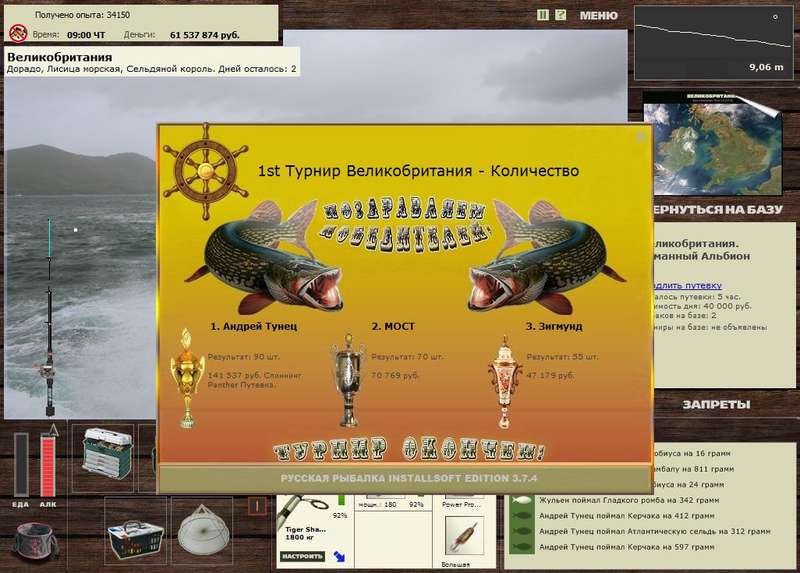
Task: Close the tournament results dialog
Action: (x=641, y=136)
